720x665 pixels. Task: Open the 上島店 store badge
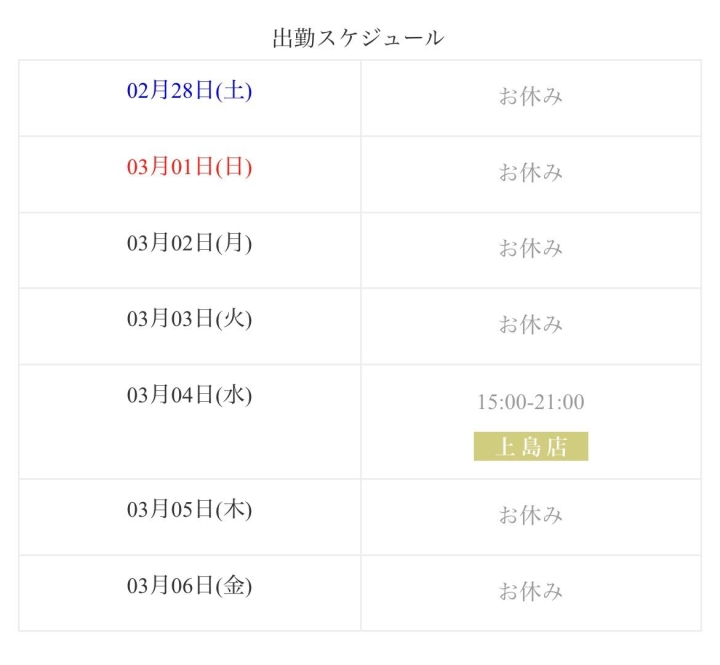[x=530, y=446]
